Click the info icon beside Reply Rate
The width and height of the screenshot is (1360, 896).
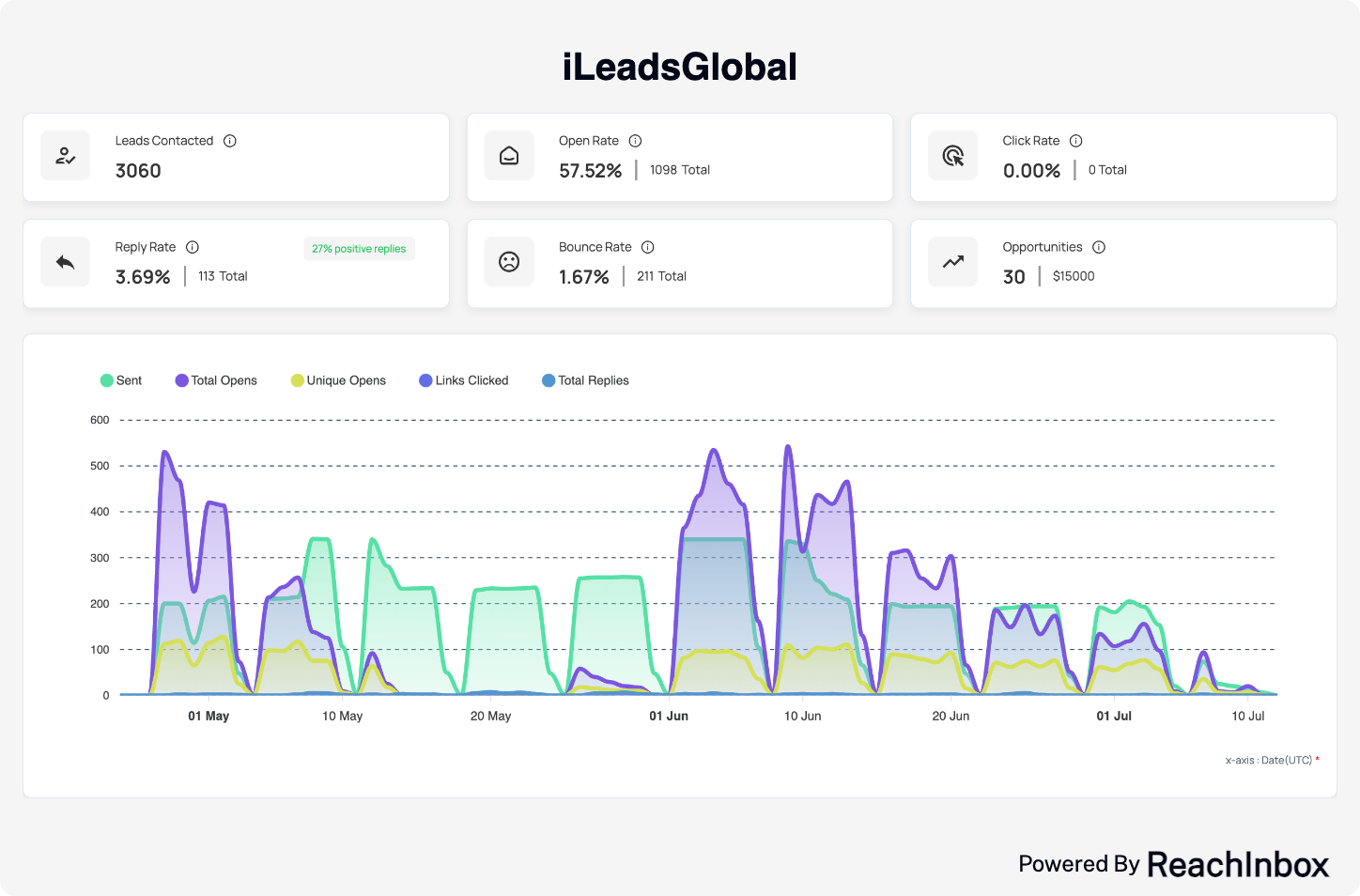(193, 247)
